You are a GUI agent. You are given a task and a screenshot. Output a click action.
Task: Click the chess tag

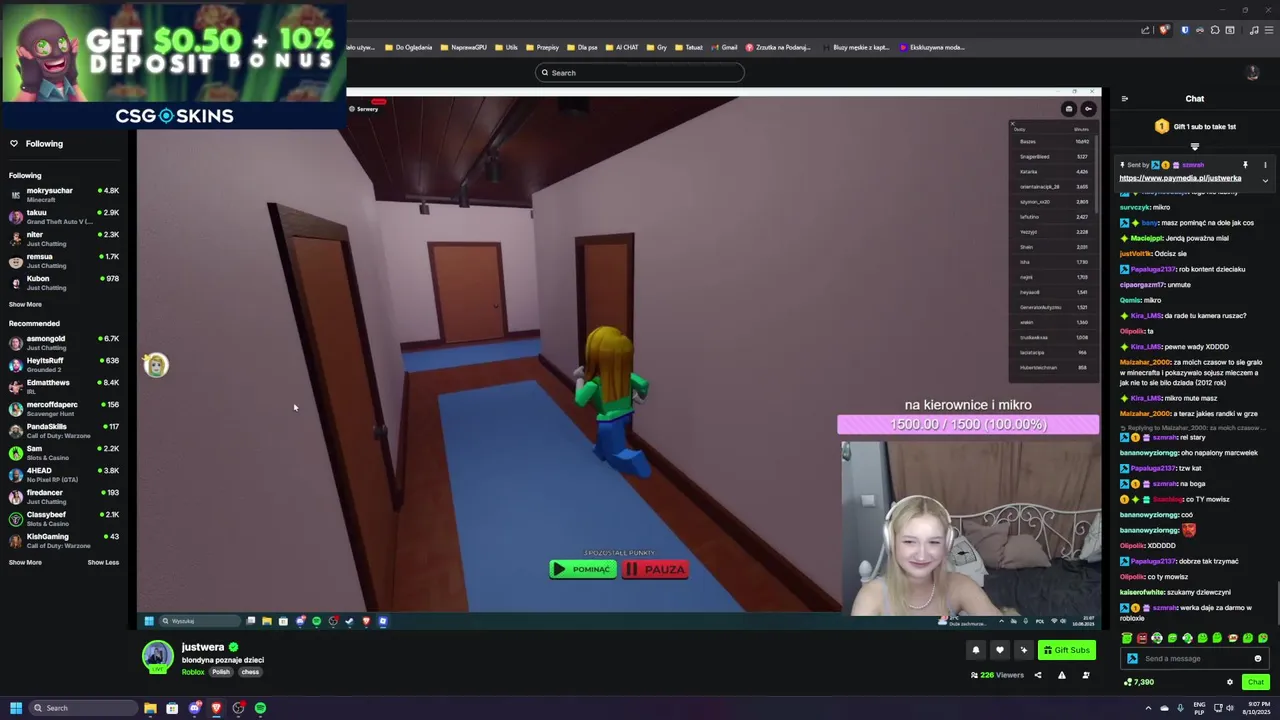tap(250, 672)
